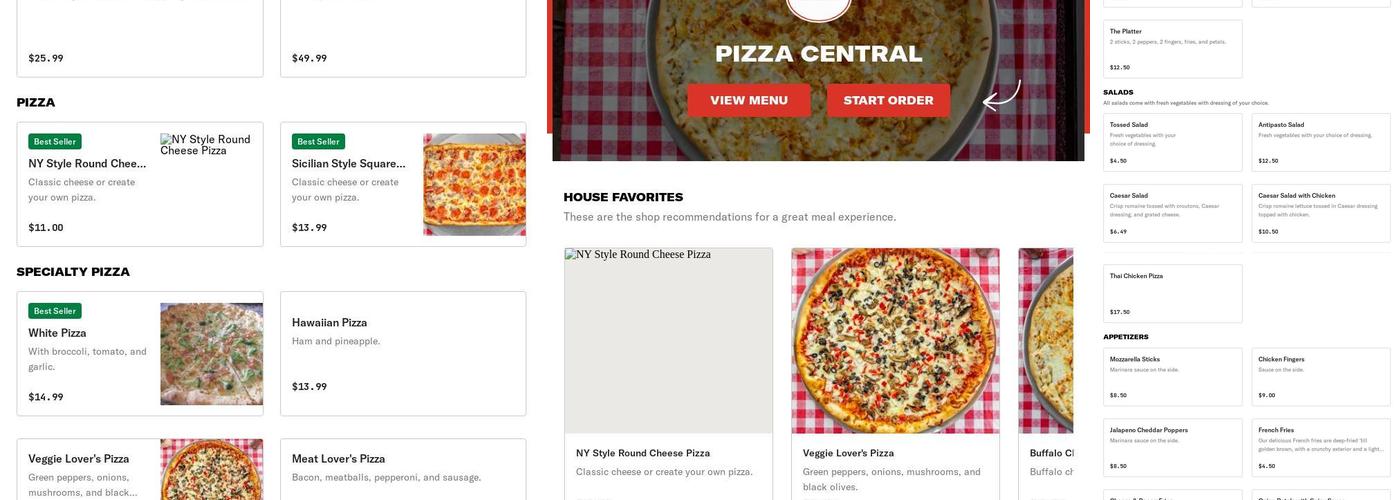Image resolution: width=1400 pixels, height=500 pixels.
Task: Open The Platter item card
Action: pyautogui.click(x=1173, y=49)
